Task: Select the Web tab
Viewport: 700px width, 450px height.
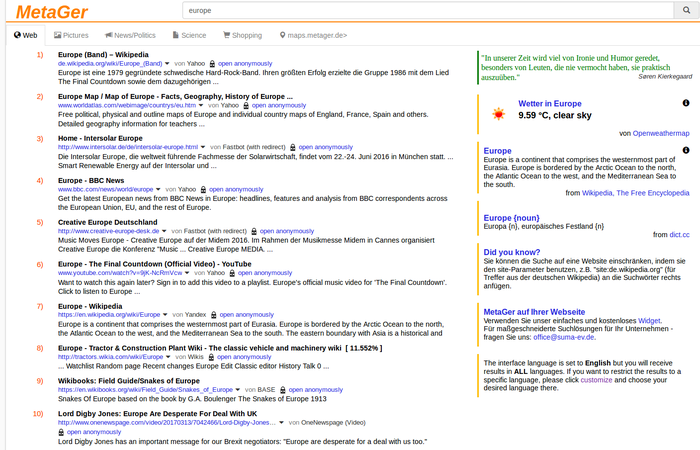Action: point(25,35)
